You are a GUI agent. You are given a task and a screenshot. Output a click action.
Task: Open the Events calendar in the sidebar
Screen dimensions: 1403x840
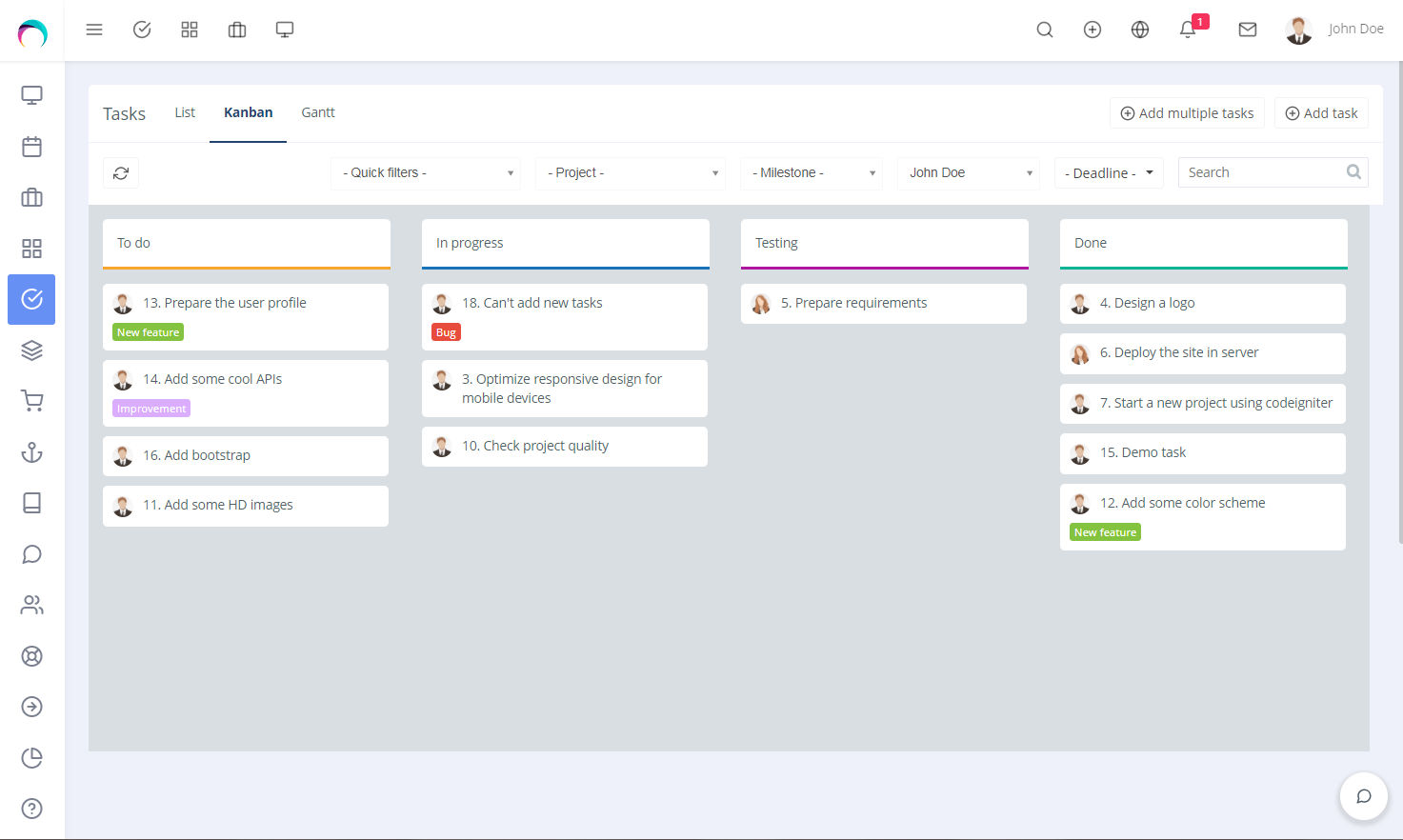pyautogui.click(x=31, y=147)
